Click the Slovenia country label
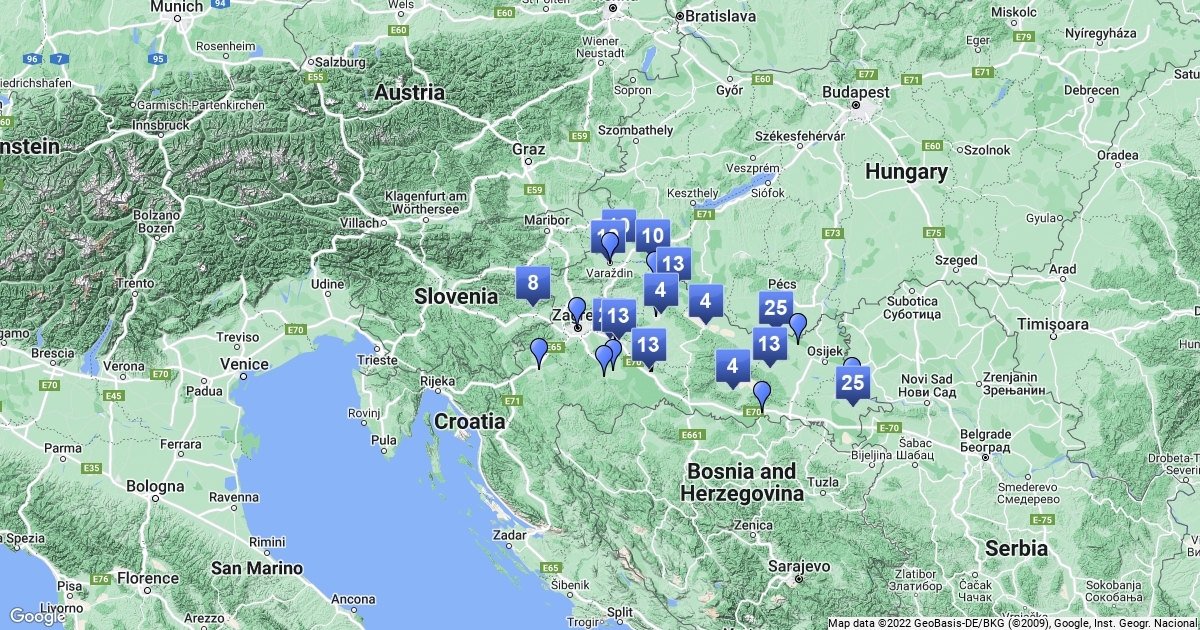This screenshot has height=630, width=1200. point(456,296)
